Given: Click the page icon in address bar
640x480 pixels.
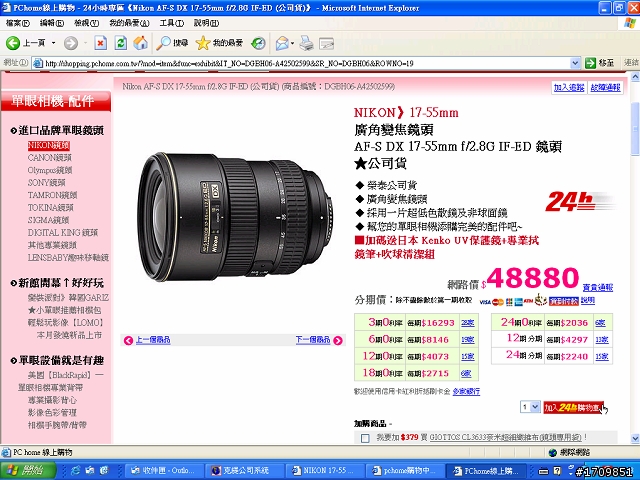Looking at the screenshot, I should pyautogui.click(x=38, y=63).
